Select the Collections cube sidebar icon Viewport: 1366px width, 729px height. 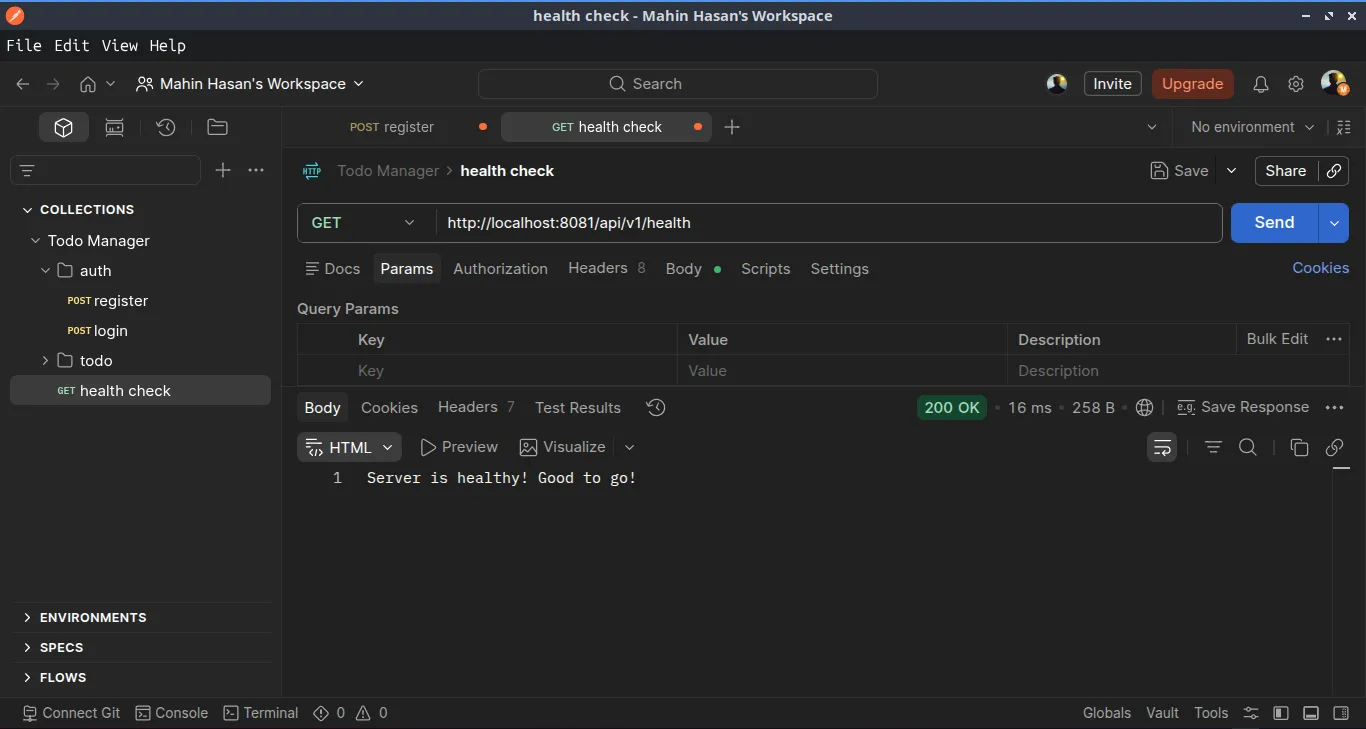pos(64,127)
